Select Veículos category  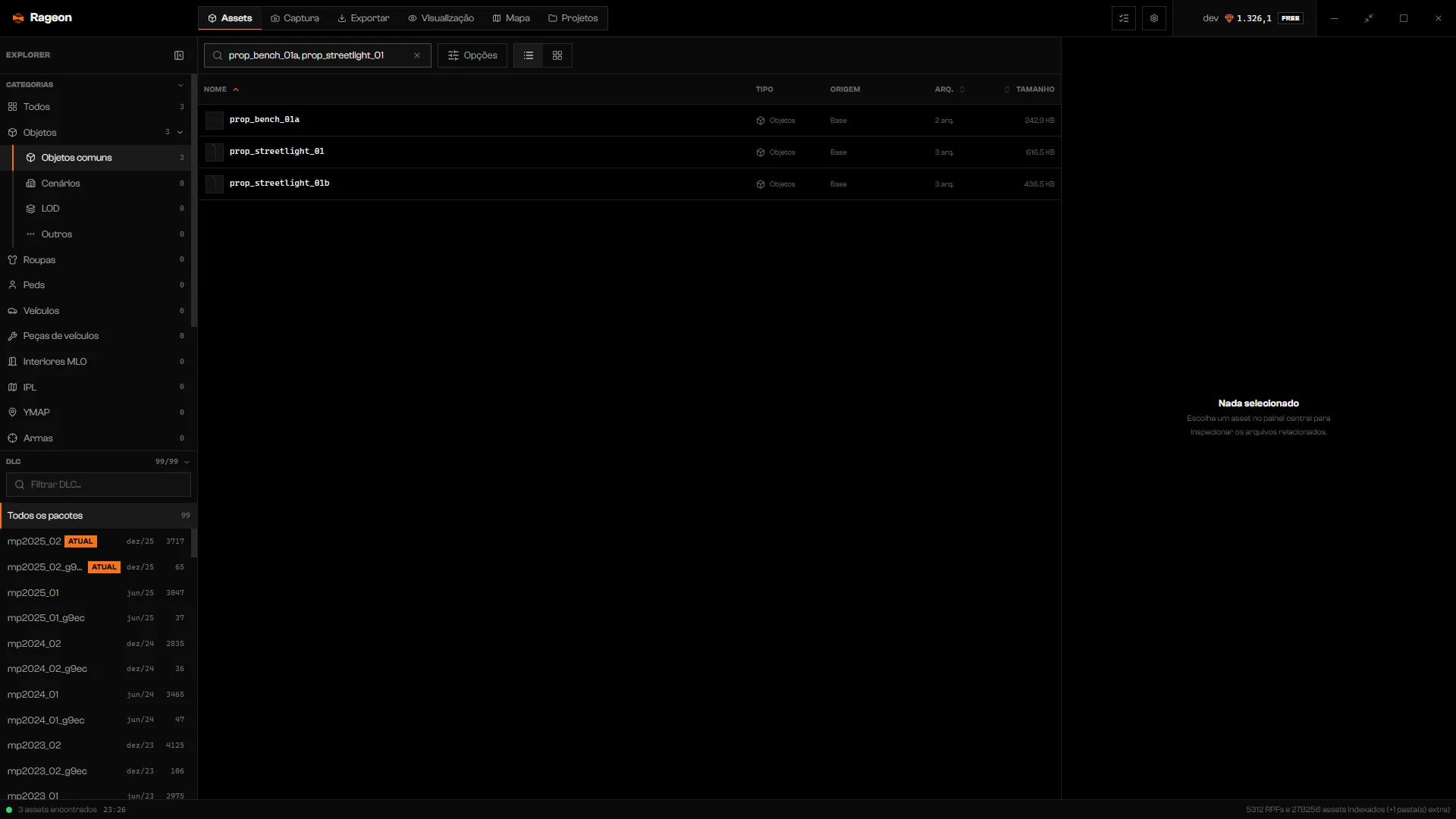[96, 311]
